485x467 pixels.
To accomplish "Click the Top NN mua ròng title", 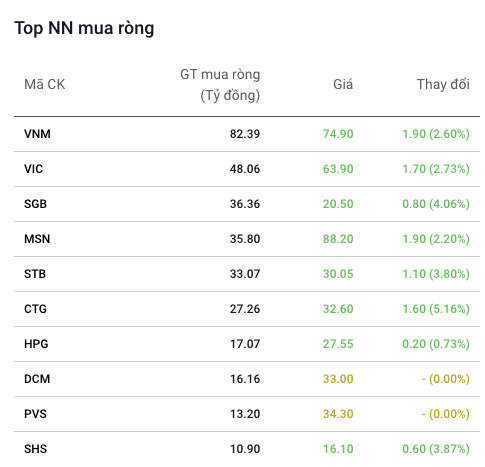I will point(84,28).
